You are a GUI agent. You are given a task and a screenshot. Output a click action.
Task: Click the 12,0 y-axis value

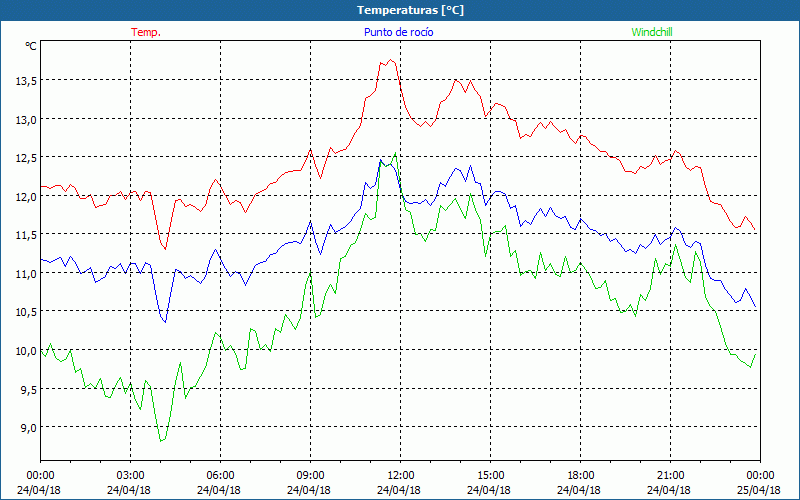point(26,196)
